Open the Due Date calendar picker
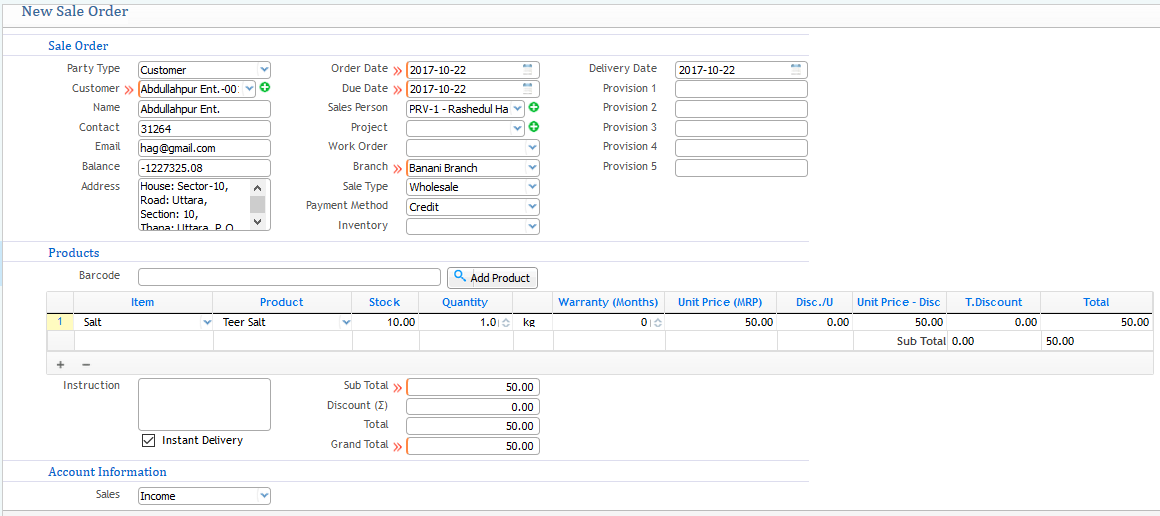Image resolution: width=1160 pixels, height=516 pixels. click(x=527, y=89)
